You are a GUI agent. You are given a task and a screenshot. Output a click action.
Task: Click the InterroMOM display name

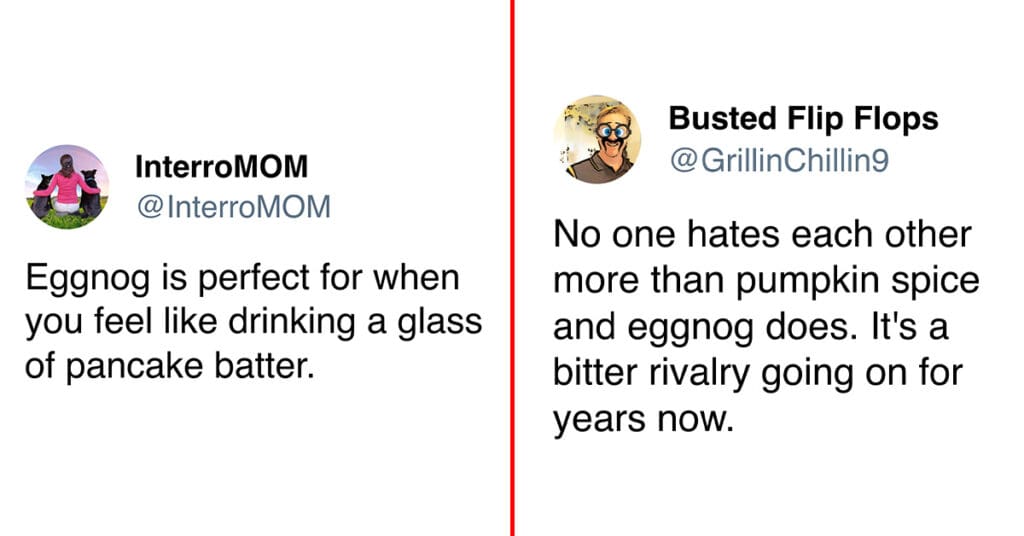point(221,167)
